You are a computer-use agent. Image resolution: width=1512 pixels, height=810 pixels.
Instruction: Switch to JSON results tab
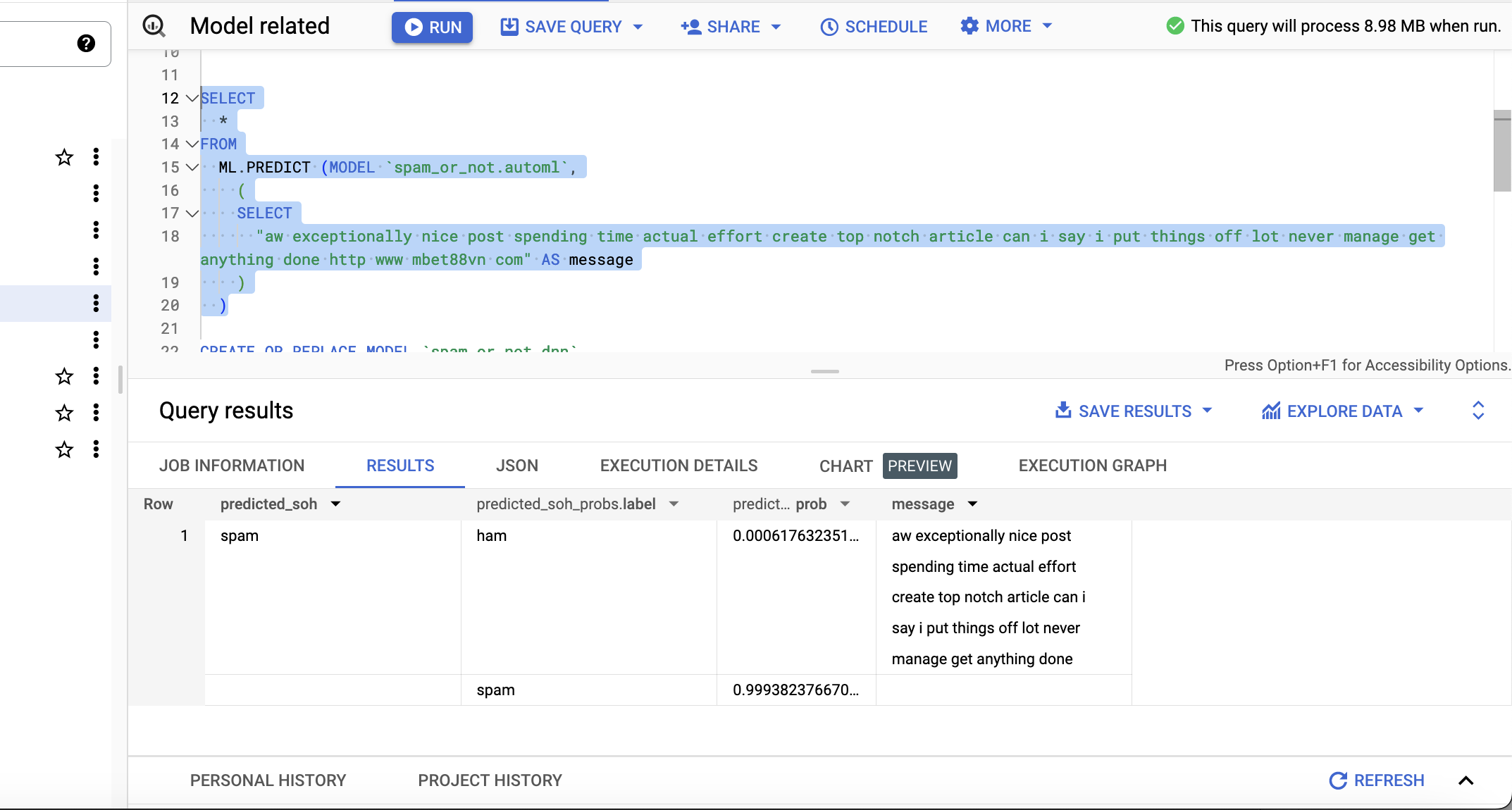pos(517,465)
